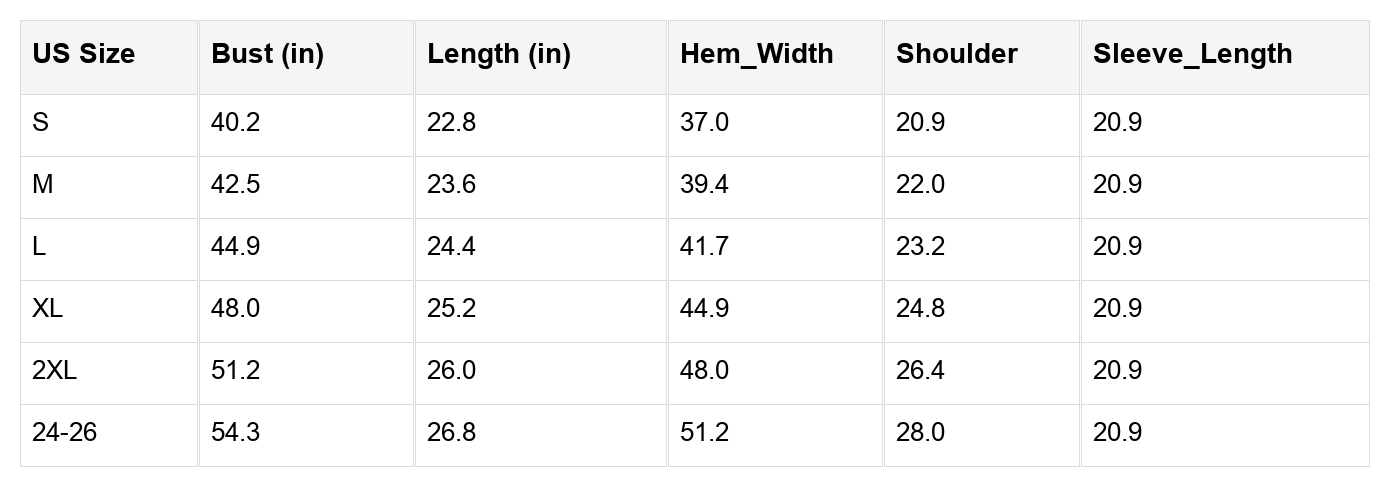Select the XL size row label
This screenshot has width=1389, height=486.
(x=47, y=309)
